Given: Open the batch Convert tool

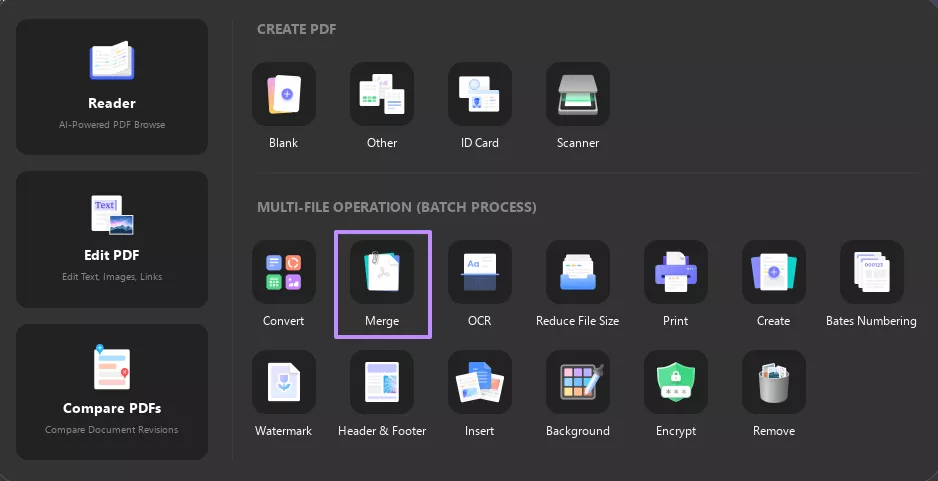Looking at the screenshot, I should (x=284, y=272).
